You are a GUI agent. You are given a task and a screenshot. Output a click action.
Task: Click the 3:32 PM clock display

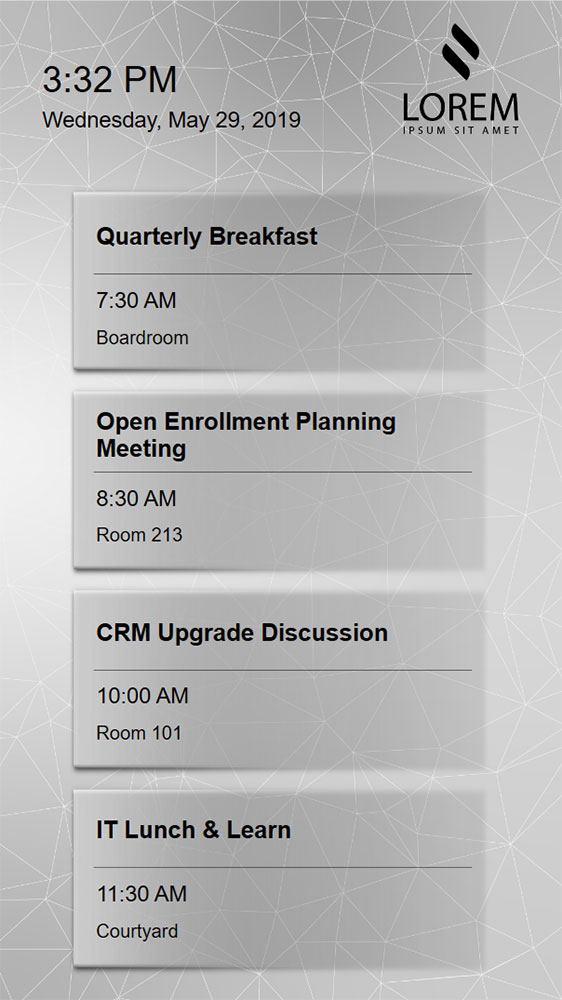pyautogui.click(x=109, y=80)
